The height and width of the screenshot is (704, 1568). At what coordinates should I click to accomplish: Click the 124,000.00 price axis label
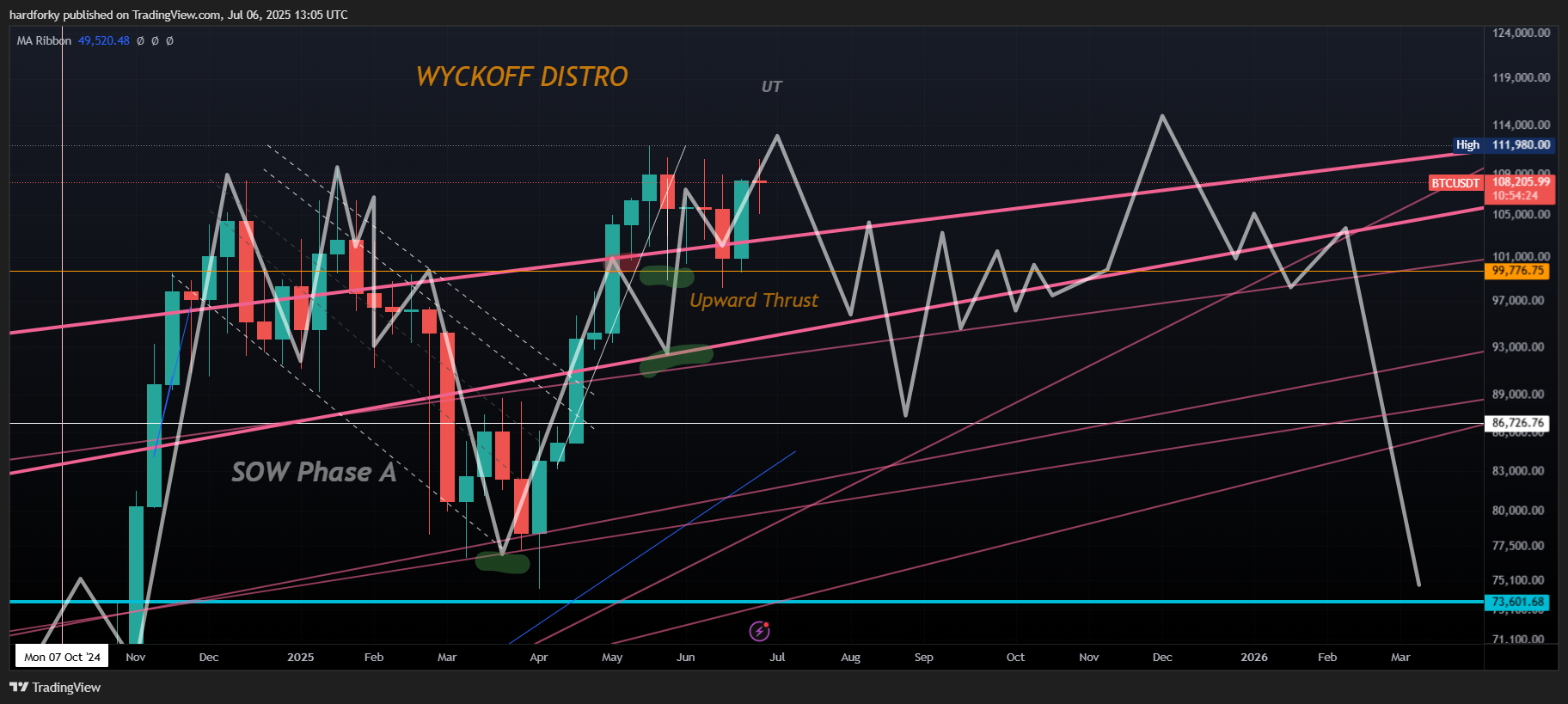coord(1521,33)
